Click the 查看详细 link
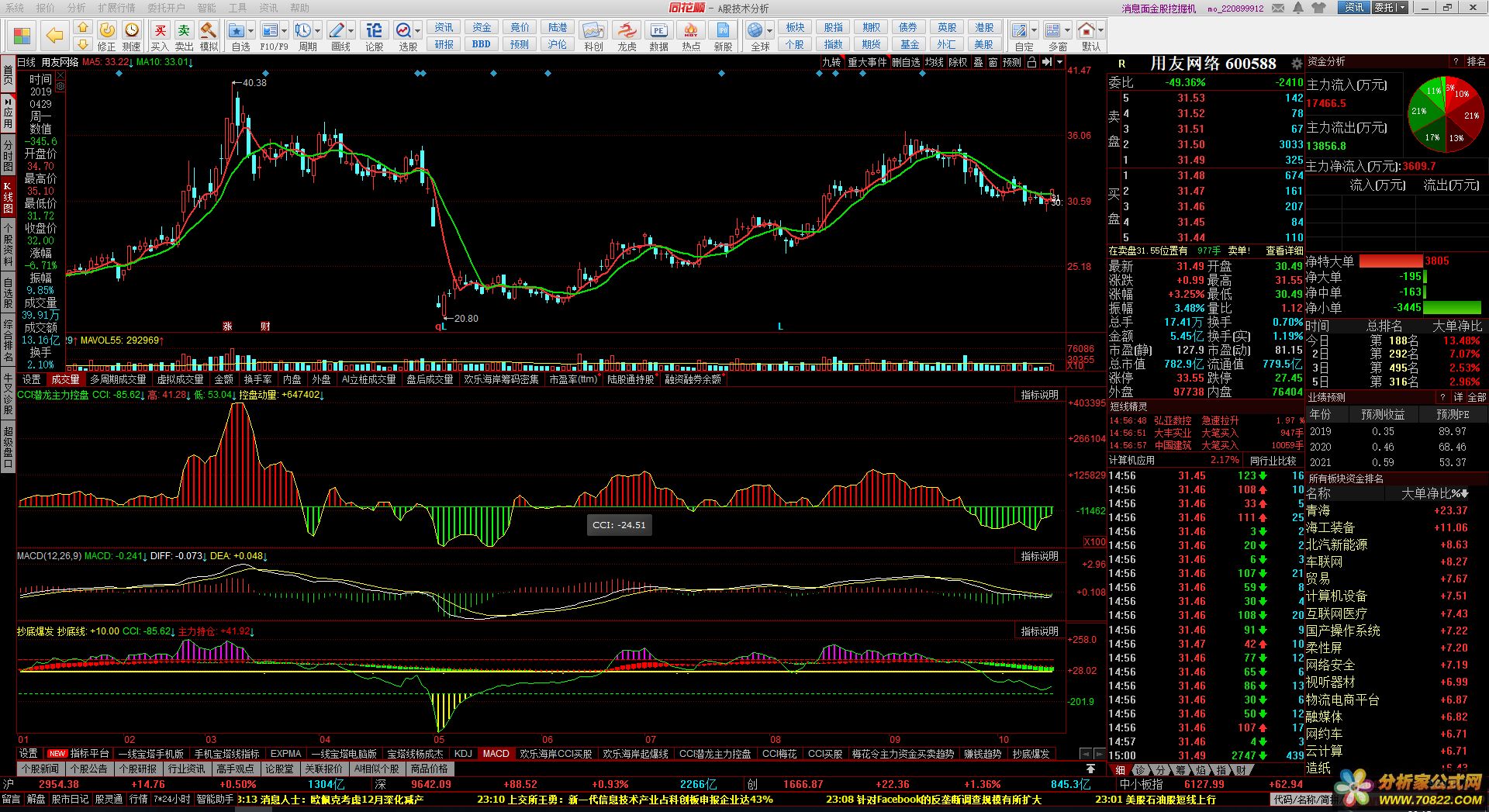The image size is (1489, 812). [1284, 251]
